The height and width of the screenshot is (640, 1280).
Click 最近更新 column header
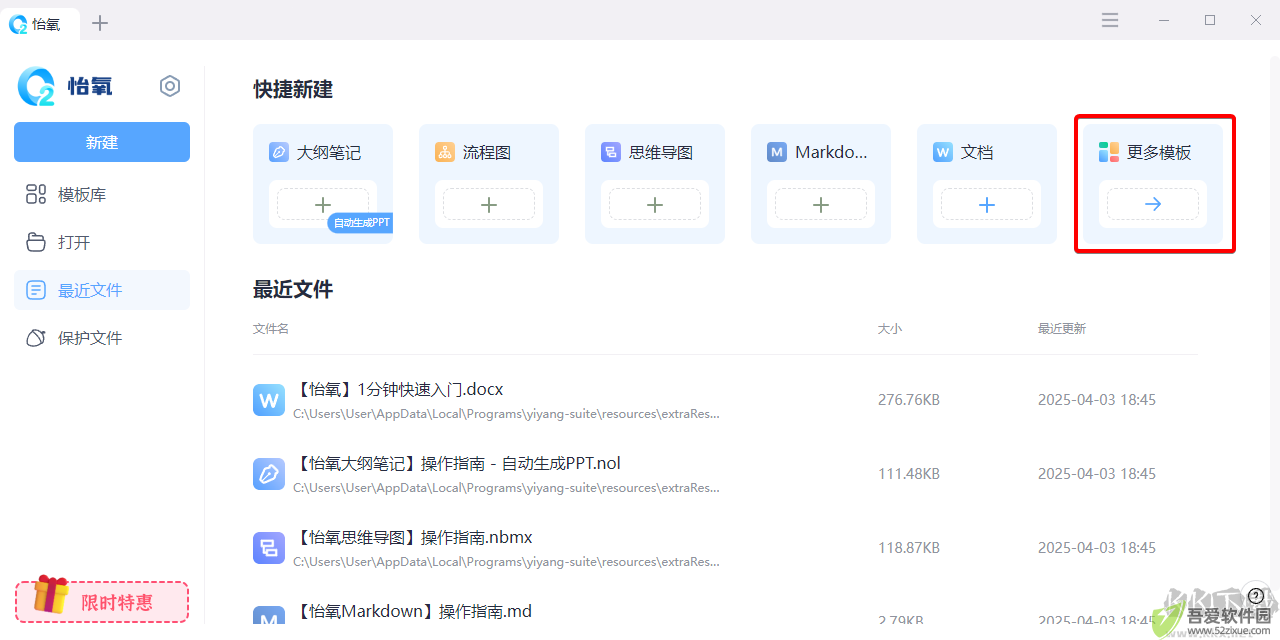(x=1062, y=328)
